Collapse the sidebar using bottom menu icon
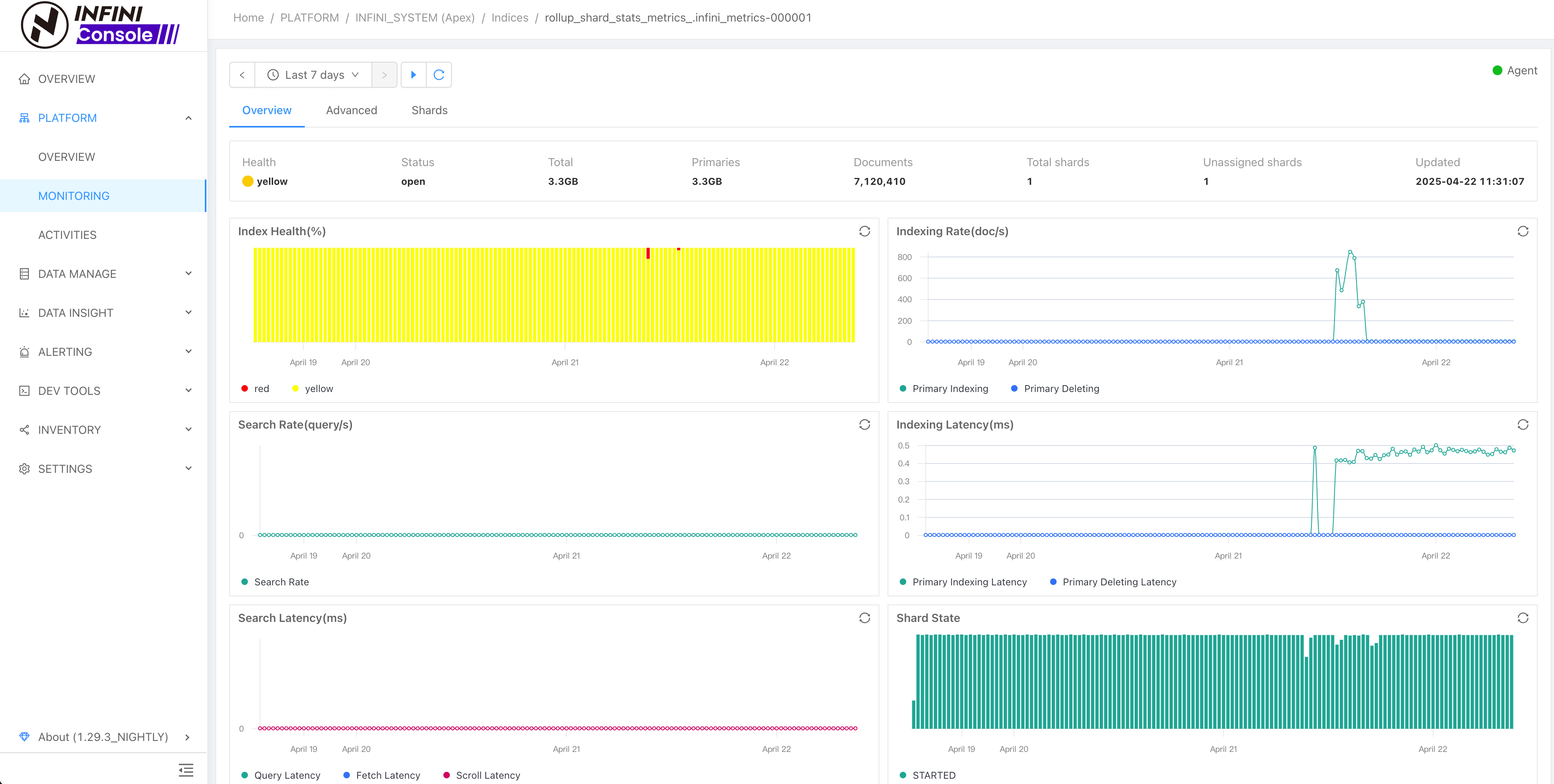Viewport: 1554px width, 784px height. click(186, 769)
